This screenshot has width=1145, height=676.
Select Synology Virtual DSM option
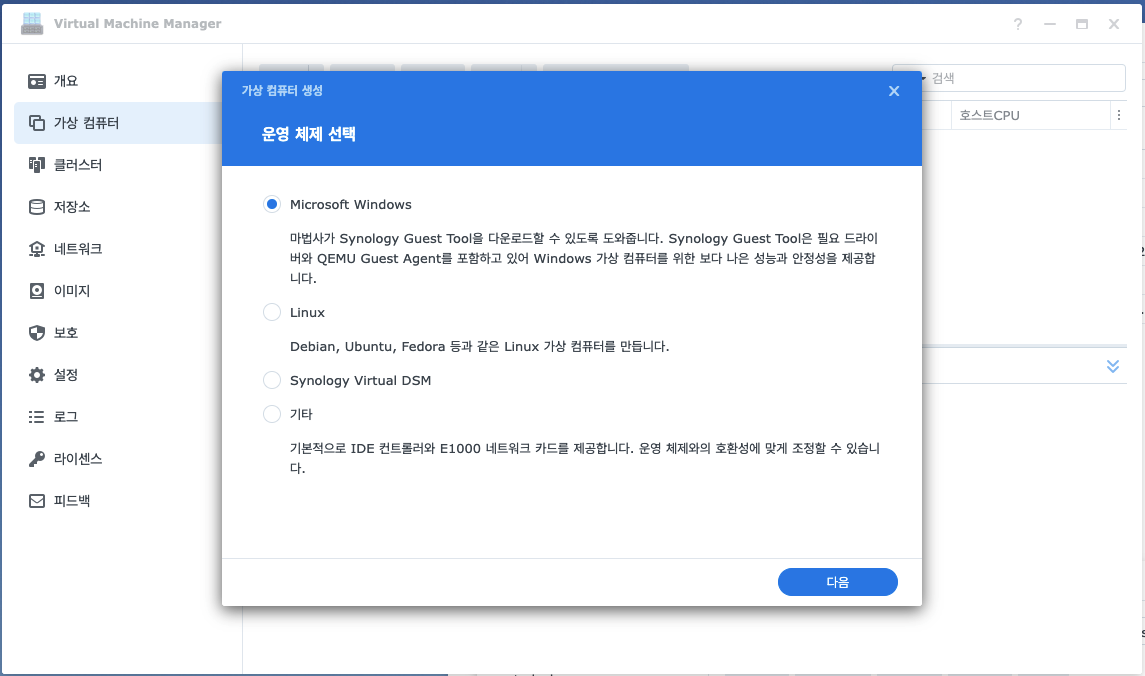(x=272, y=380)
